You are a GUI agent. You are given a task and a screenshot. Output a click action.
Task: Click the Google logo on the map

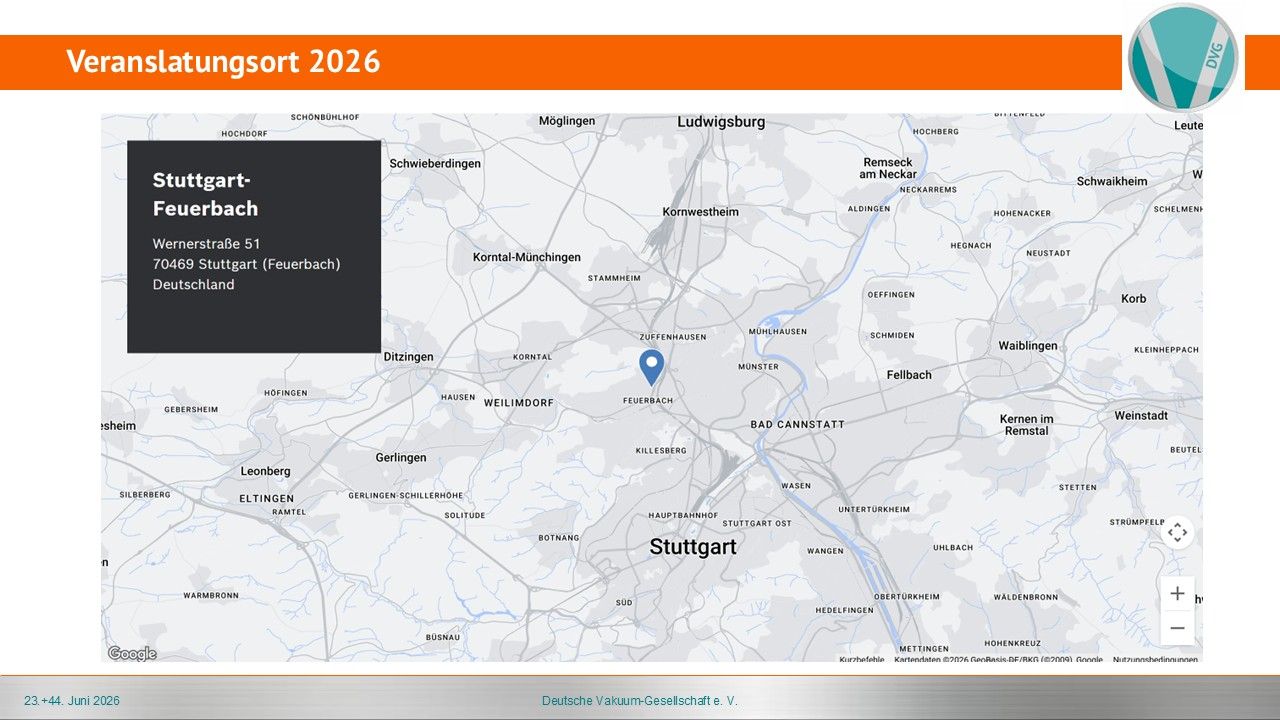tap(132, 654)
